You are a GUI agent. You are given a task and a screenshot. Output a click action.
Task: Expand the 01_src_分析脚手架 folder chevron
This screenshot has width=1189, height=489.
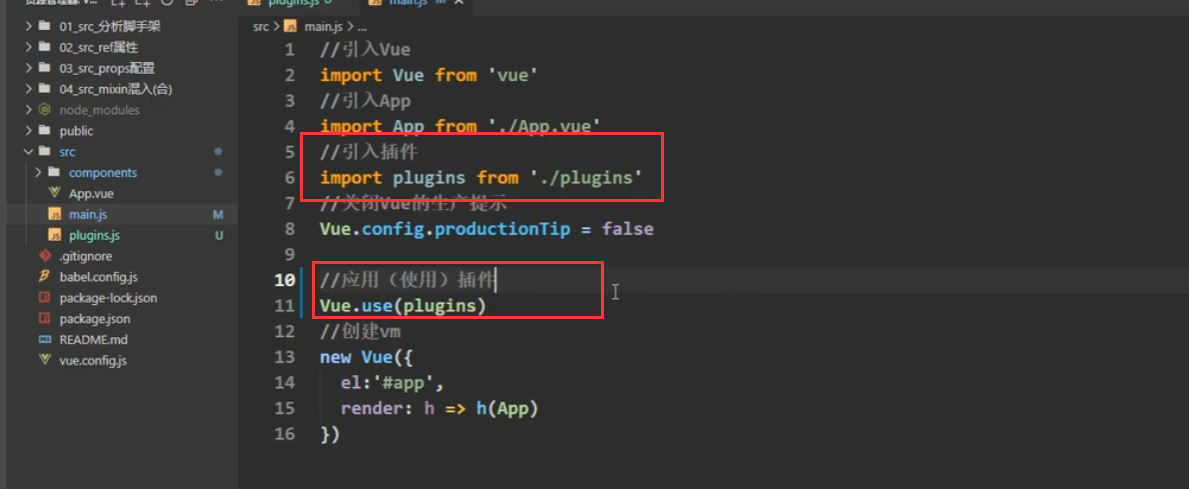point(28,27)
